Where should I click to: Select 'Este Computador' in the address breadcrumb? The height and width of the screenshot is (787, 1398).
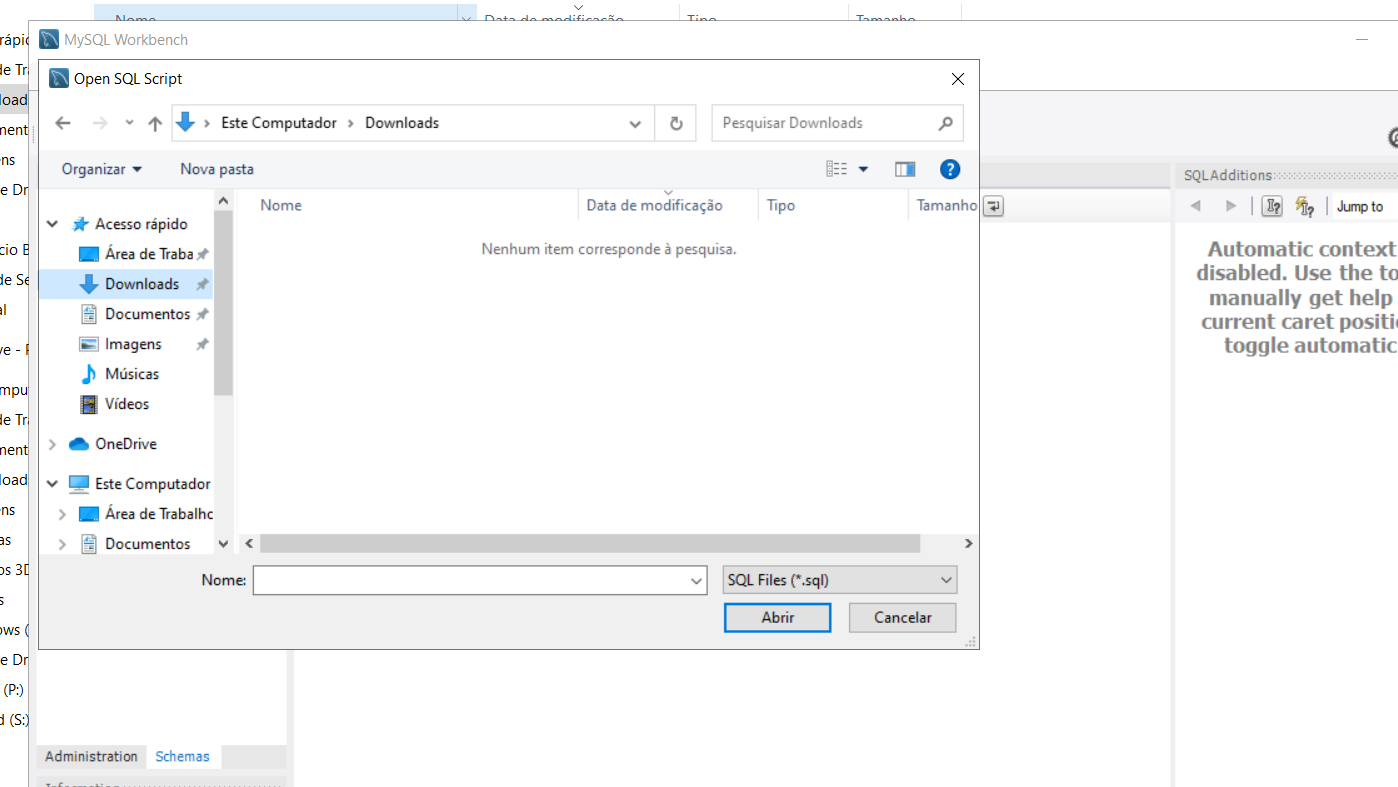[279, 123]
